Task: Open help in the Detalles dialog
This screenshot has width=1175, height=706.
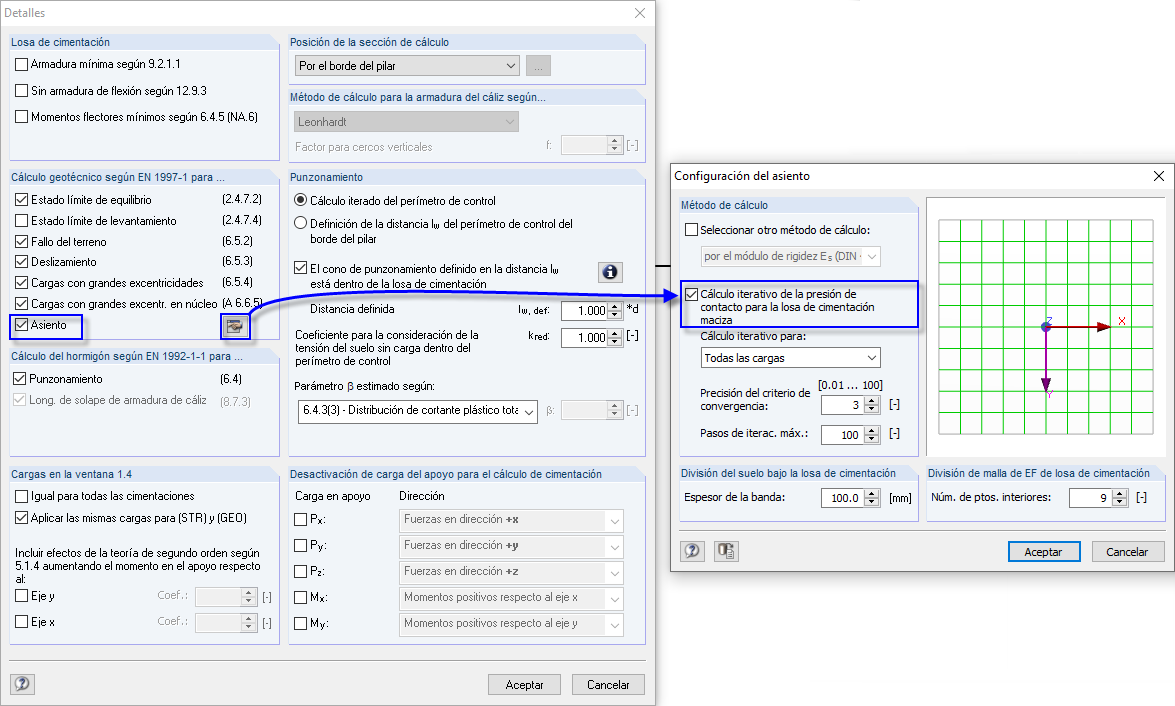Action: [x=22, y=684]
